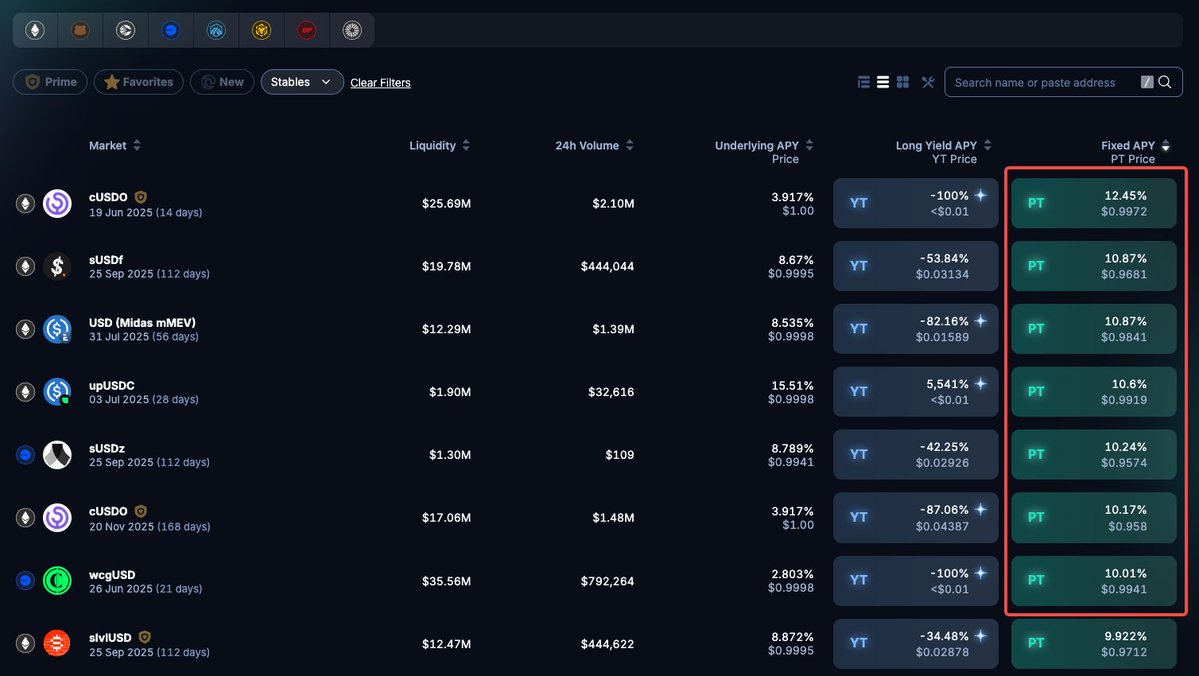The image size is (1199, 676).
Task: Click the 20 Nov 2025 (168 days) maturity date
Action: [149, 526]
